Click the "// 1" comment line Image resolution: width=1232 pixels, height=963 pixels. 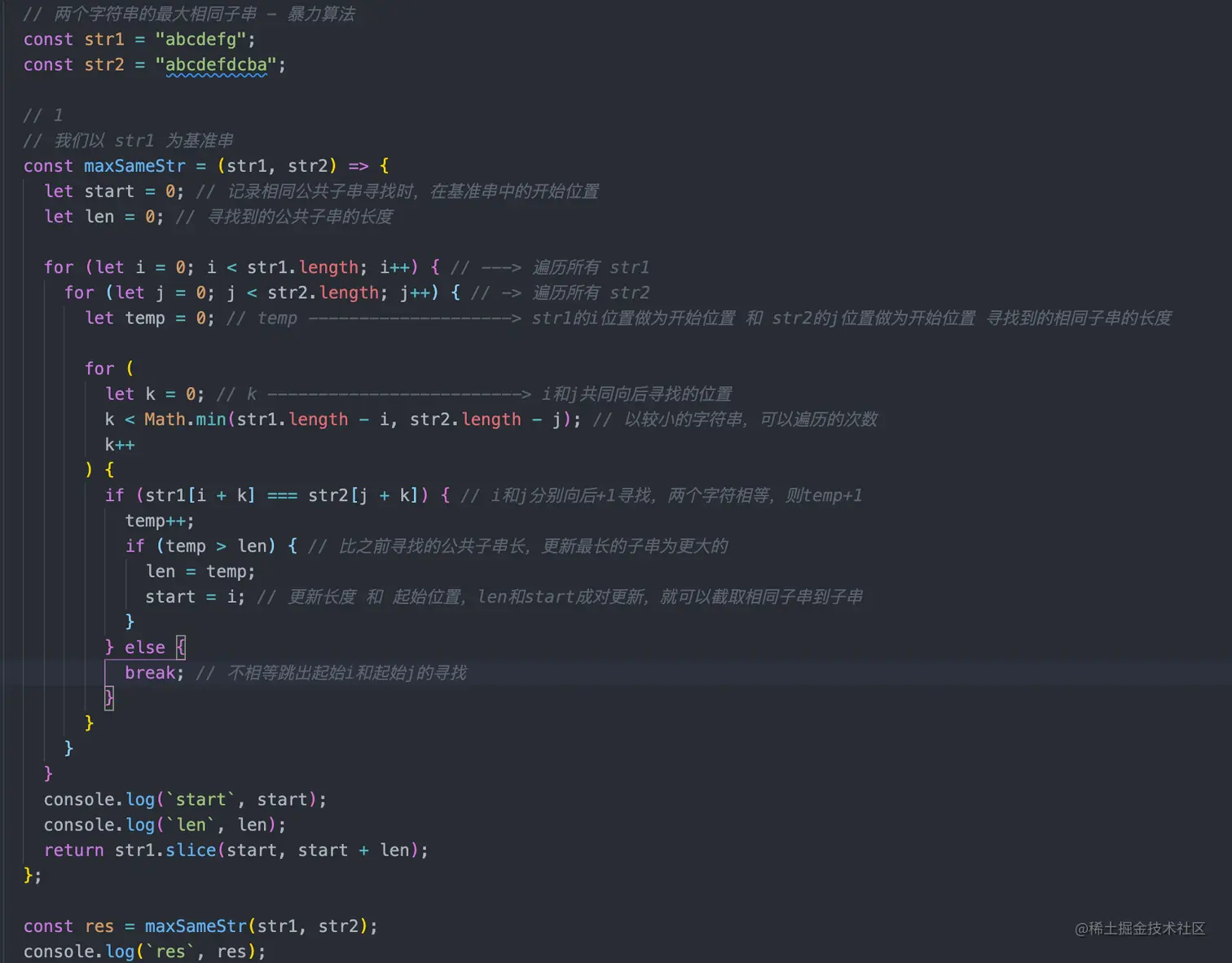pyautogui.click(x=43, y=116)
